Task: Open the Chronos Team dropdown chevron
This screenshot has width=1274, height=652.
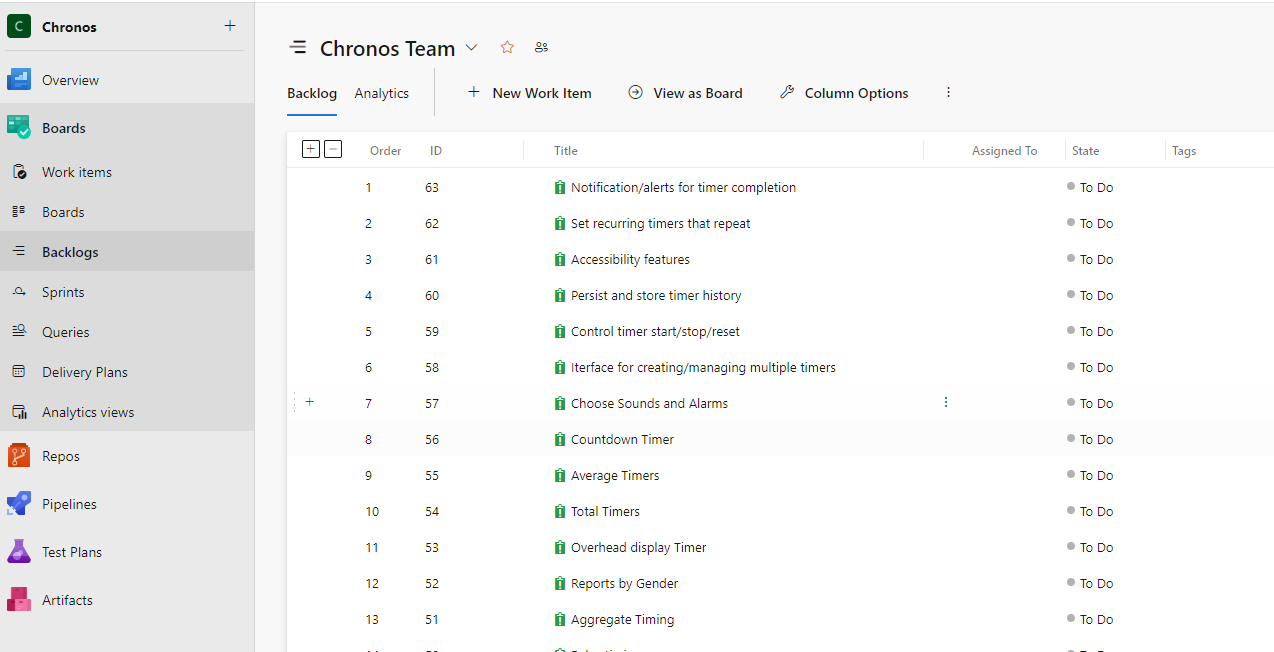Action: [x=472, y=48]
